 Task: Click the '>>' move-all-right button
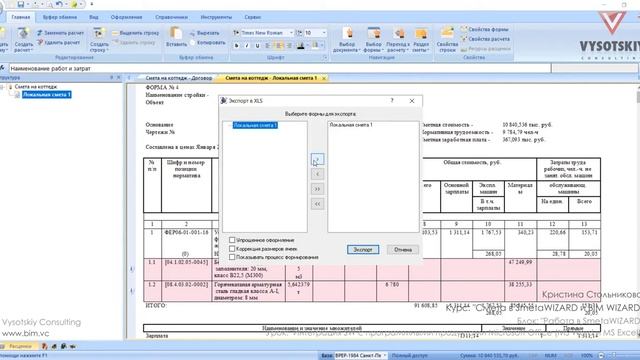[317, 189]
